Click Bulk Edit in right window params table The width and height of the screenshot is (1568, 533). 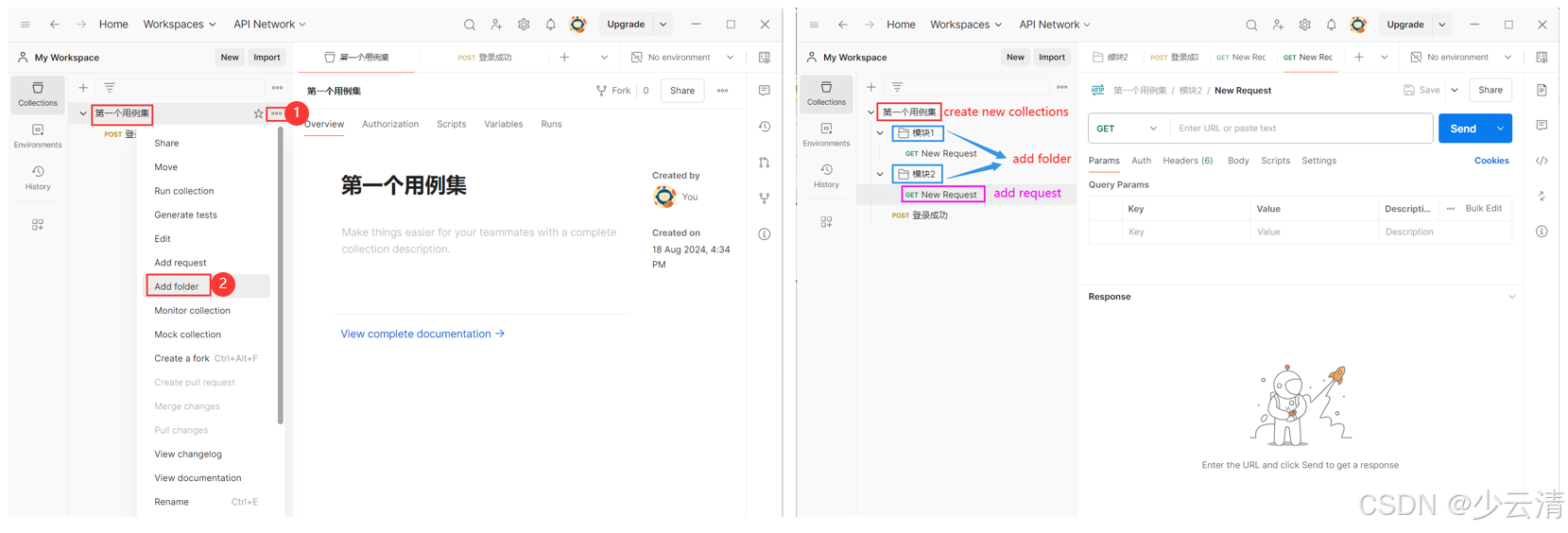pos(1483,209)
